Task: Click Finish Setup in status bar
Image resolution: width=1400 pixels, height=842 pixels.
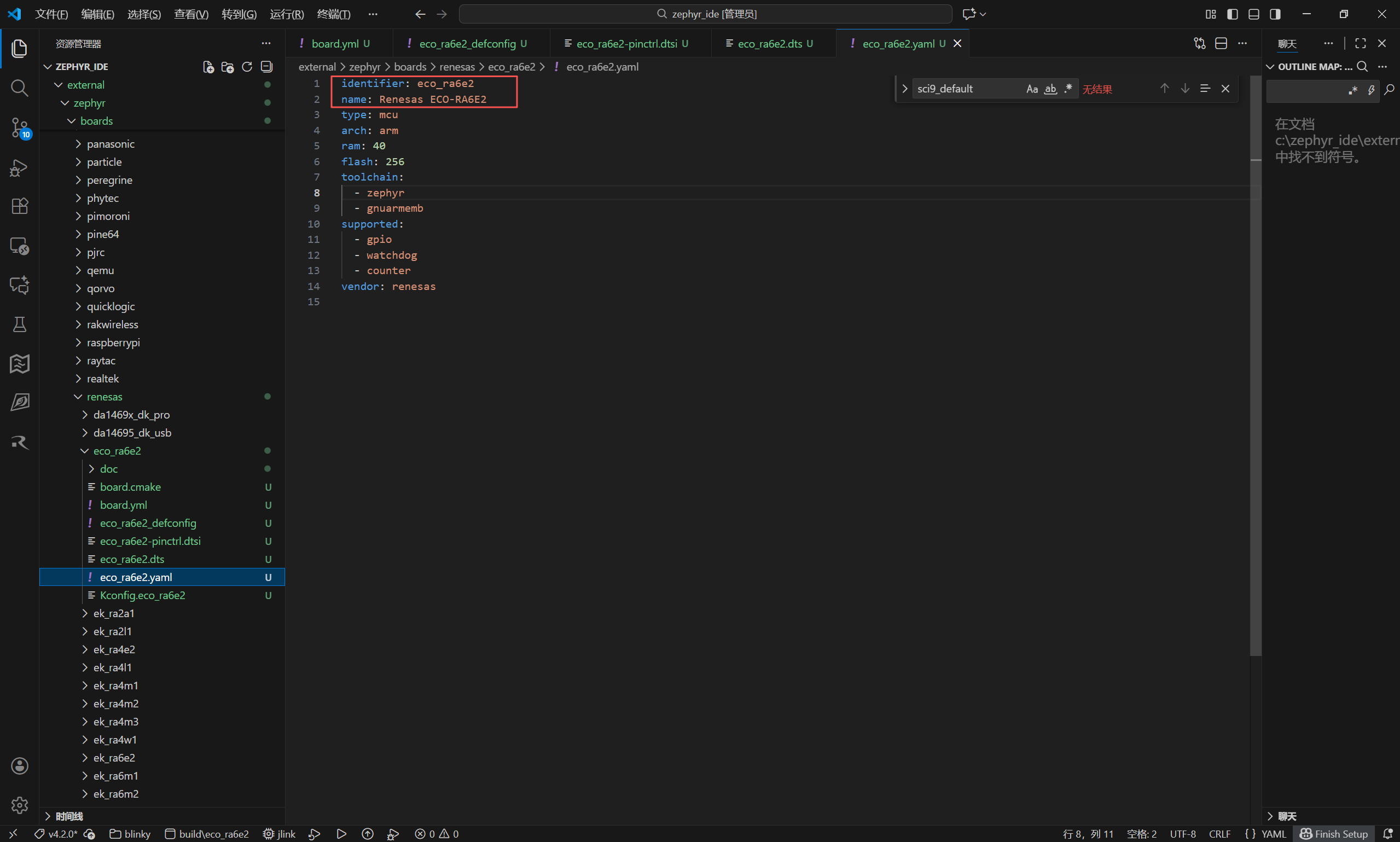Action: pos(1334,833)
